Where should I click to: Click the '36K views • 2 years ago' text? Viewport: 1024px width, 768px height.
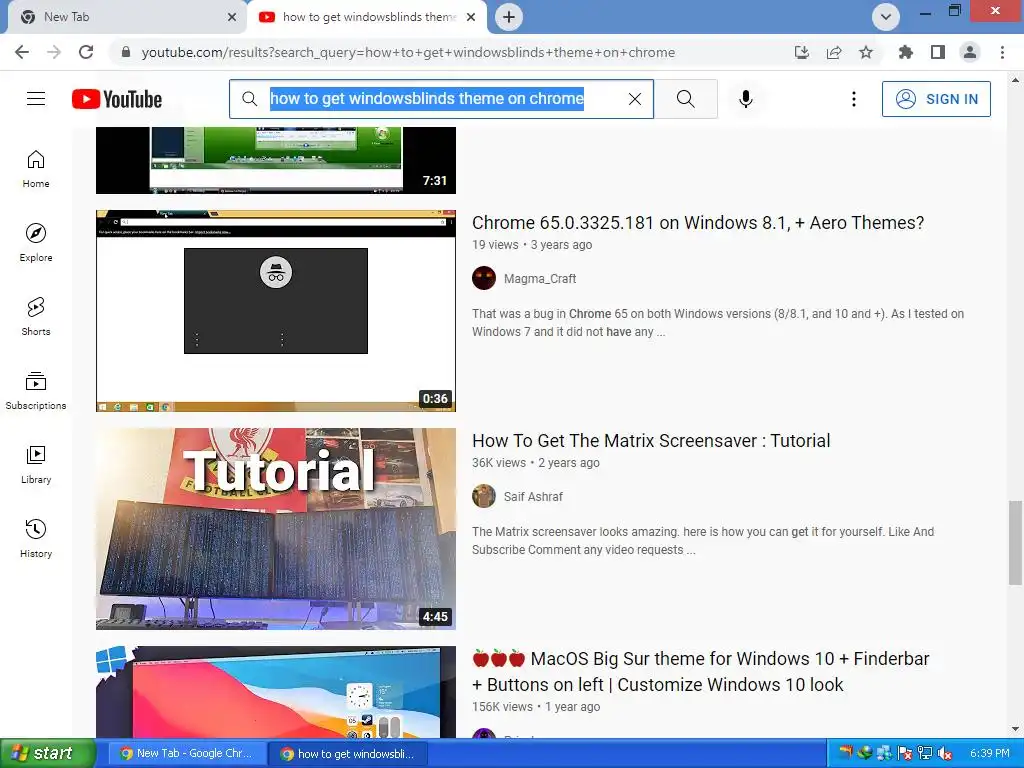tap(536, 463)
